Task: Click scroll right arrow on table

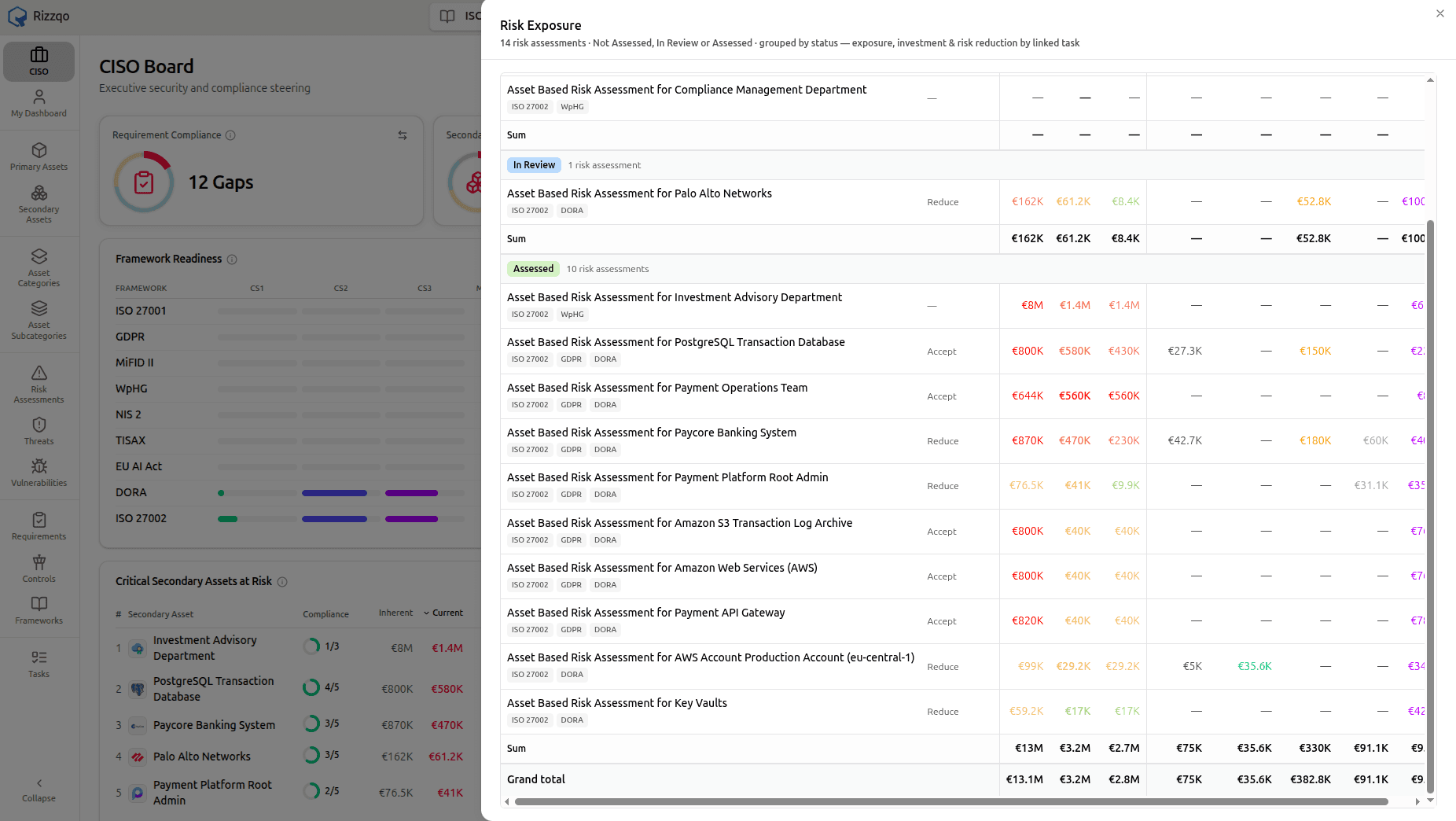Action: [1417, 802]
